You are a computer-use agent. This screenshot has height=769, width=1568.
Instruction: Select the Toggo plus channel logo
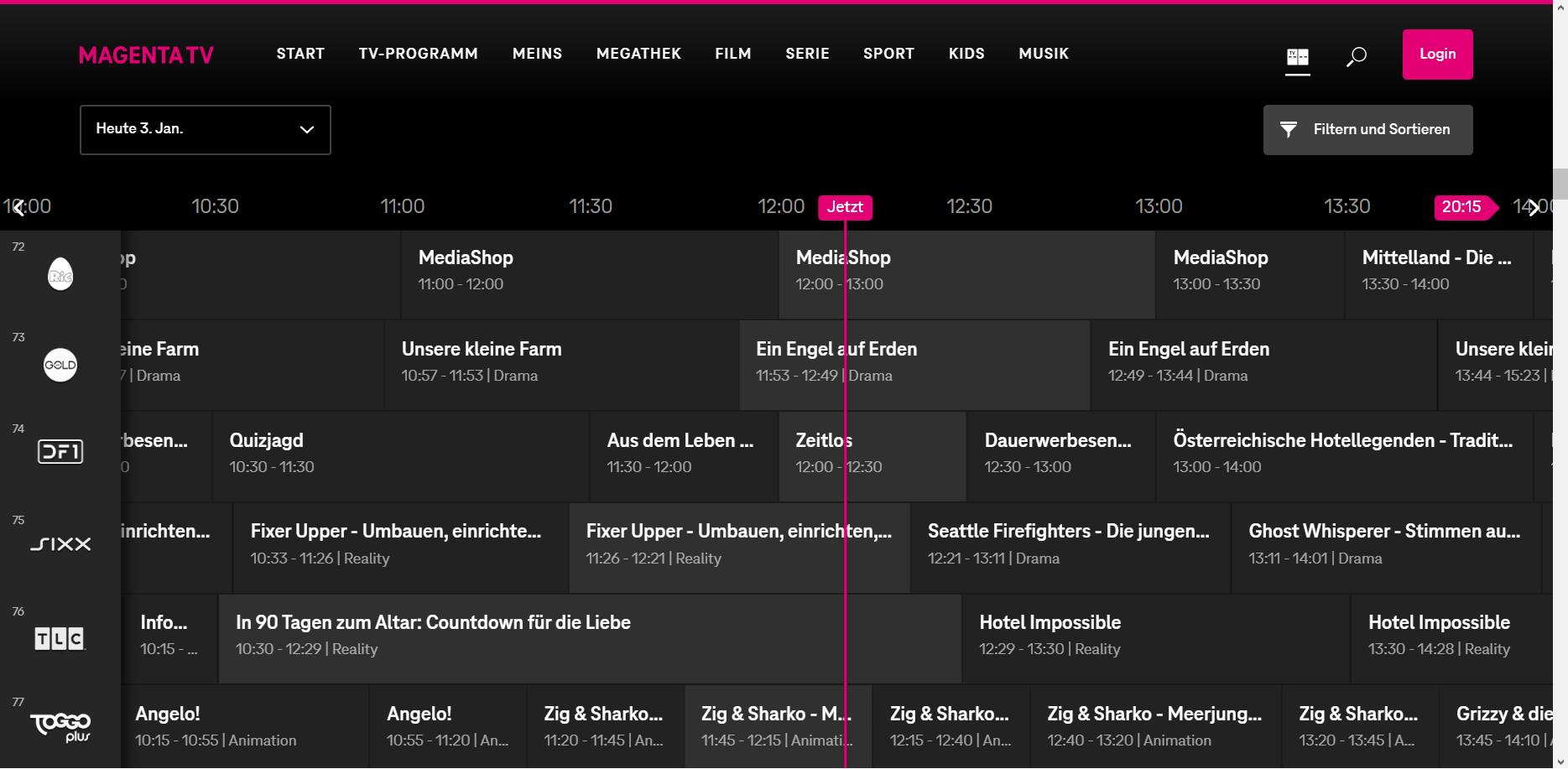pyautogui.click(x=60, y=727)
